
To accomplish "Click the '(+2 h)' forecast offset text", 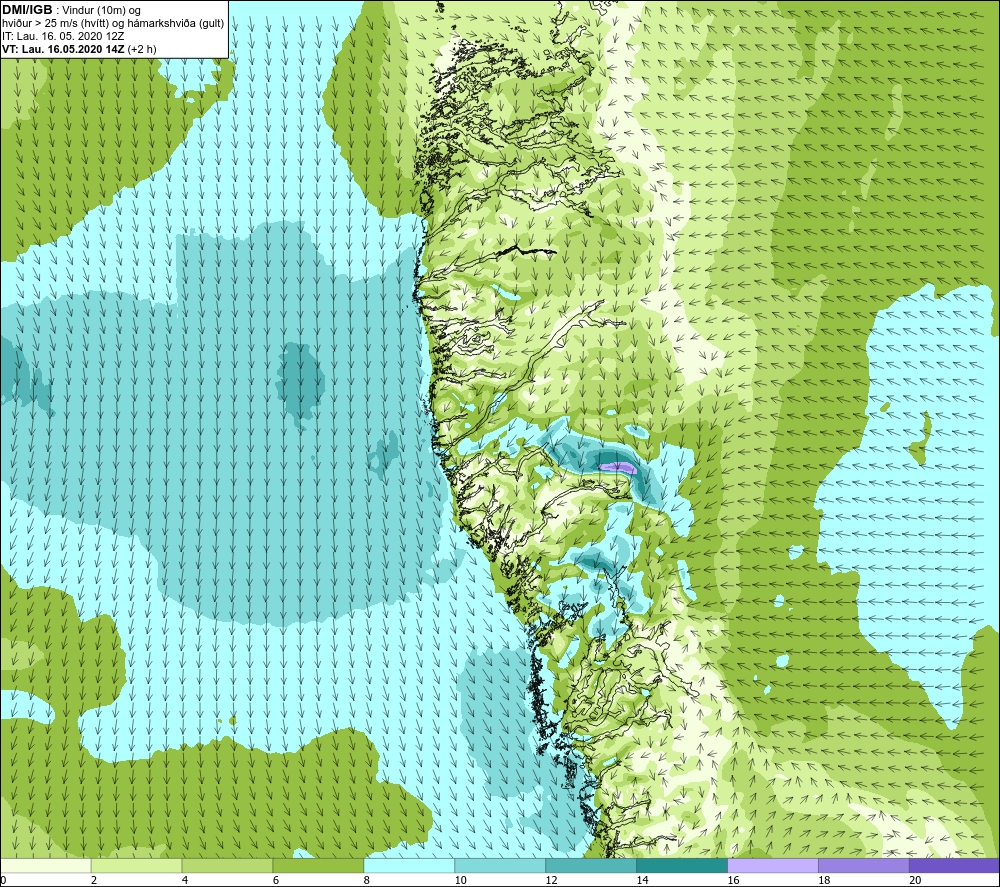I will click(x=142, y=49).
